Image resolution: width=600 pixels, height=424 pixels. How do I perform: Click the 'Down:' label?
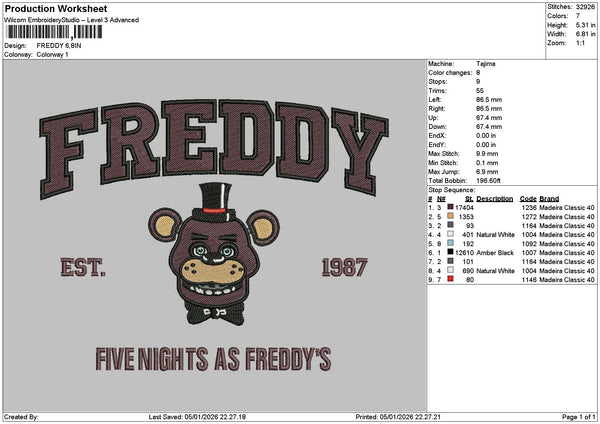pos(437,127)
